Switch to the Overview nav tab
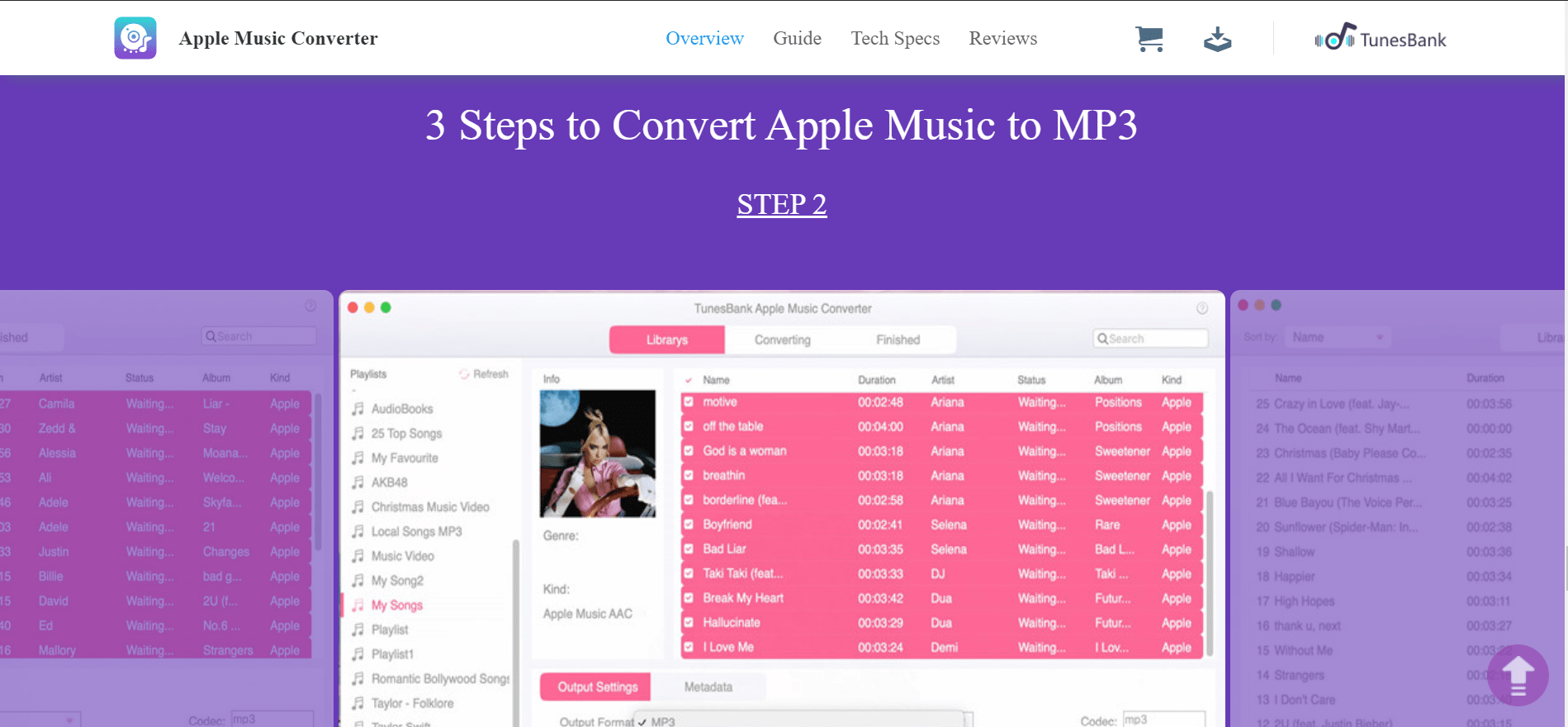The height and width of the screenshot is (727, 1568). [x=704, y=39]
